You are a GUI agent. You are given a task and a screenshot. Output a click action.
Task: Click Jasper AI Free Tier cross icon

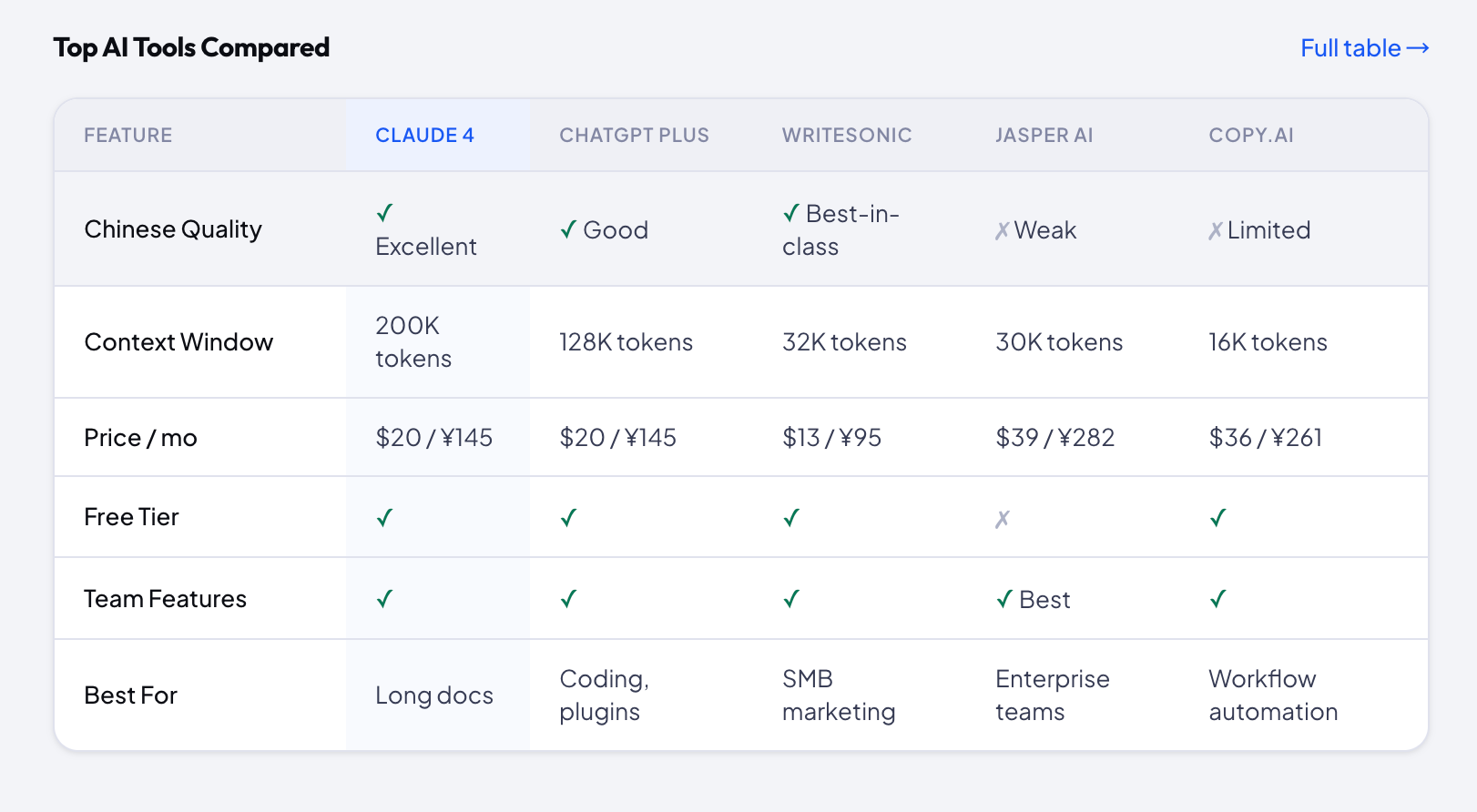pyautogui.click(x=1003, y=519)
